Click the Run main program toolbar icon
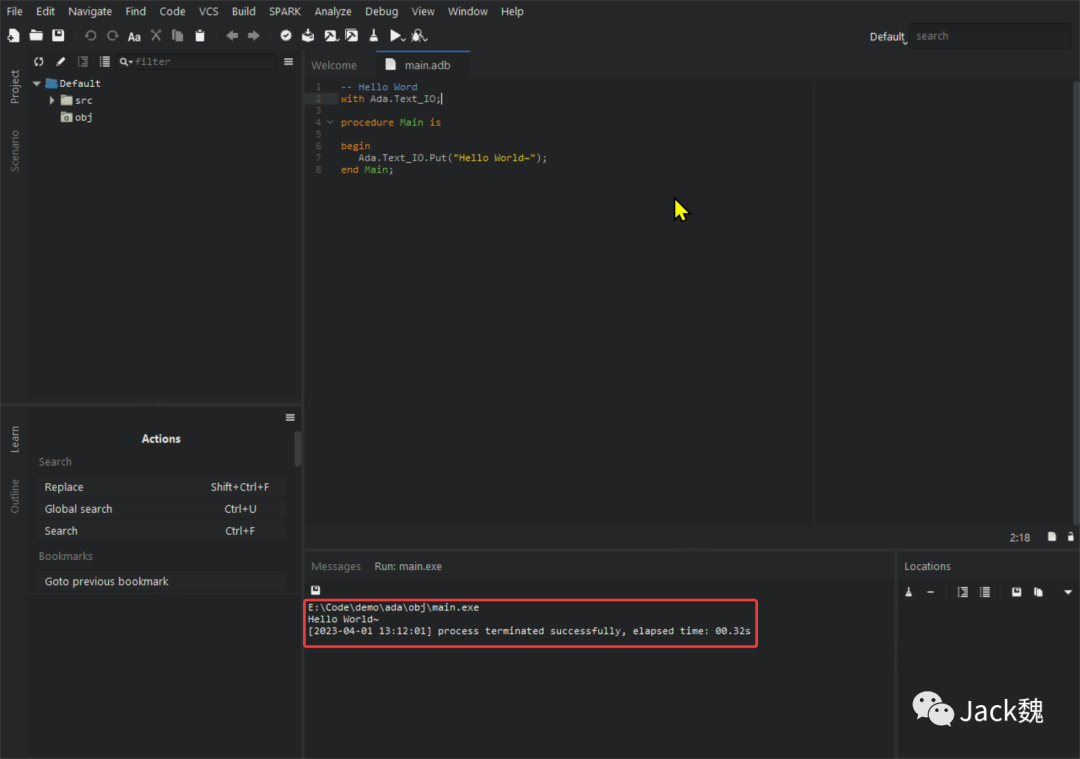 [x=396, y=36]
